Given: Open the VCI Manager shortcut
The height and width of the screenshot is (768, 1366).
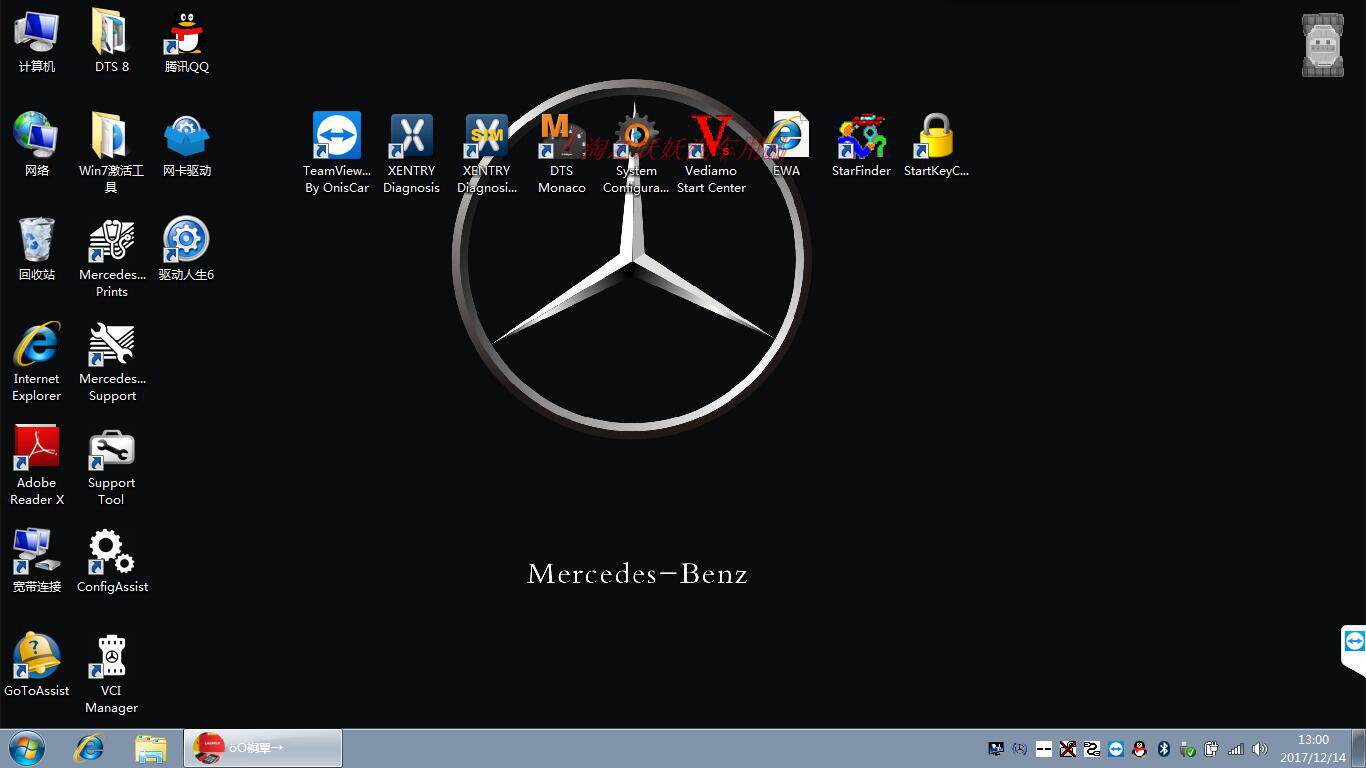Looking at the screenshot, I should point(112,673).
